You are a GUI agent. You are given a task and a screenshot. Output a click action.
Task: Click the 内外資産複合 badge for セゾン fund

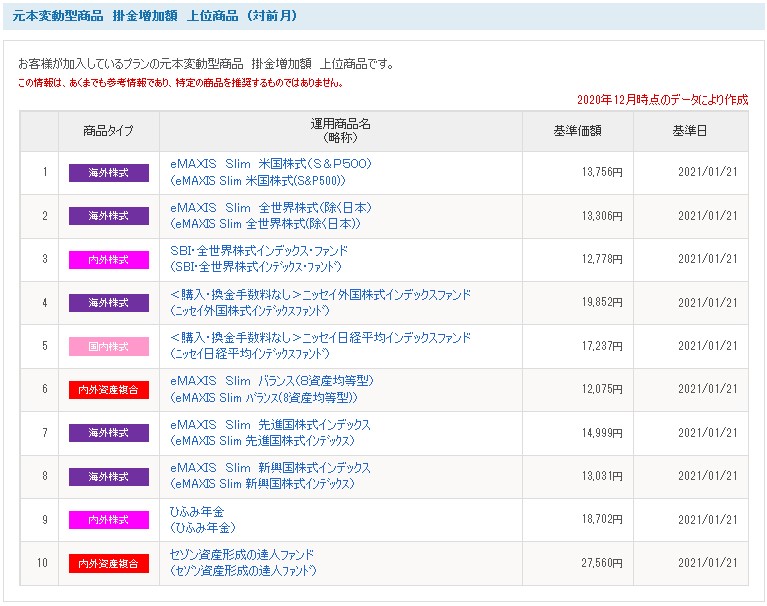point(109,563)
